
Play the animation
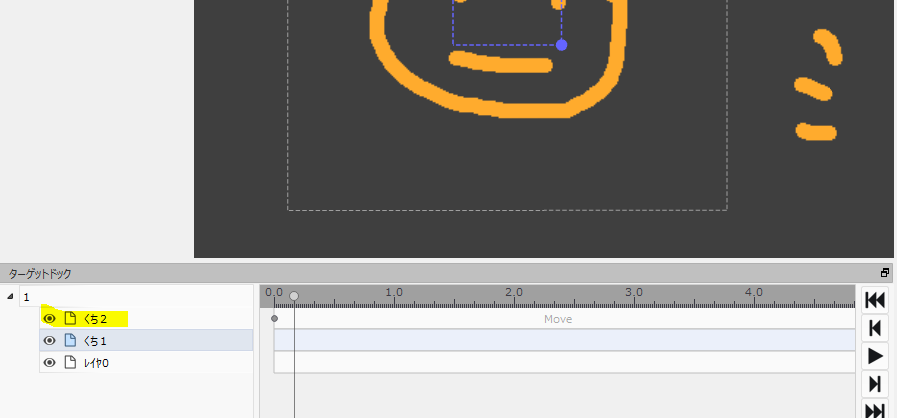[x=875, y=356]
